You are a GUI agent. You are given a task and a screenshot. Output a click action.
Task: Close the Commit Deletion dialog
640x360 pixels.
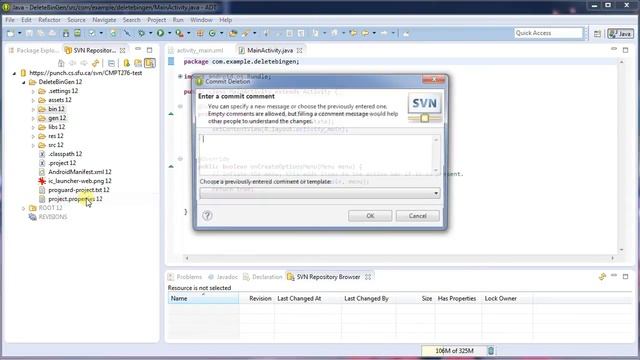tap(433, 80)
